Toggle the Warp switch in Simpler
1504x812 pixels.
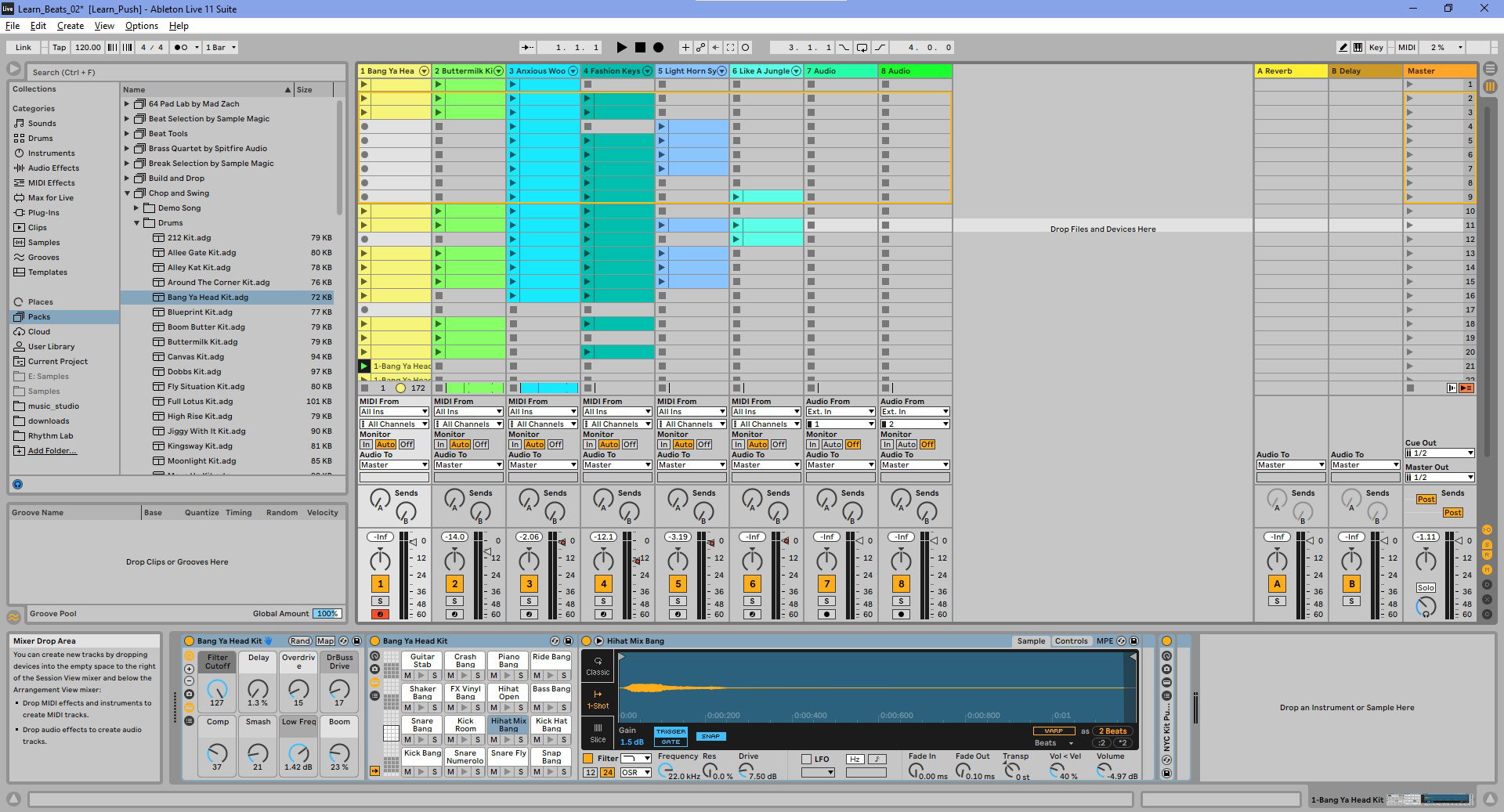[x=1054, y=731]
